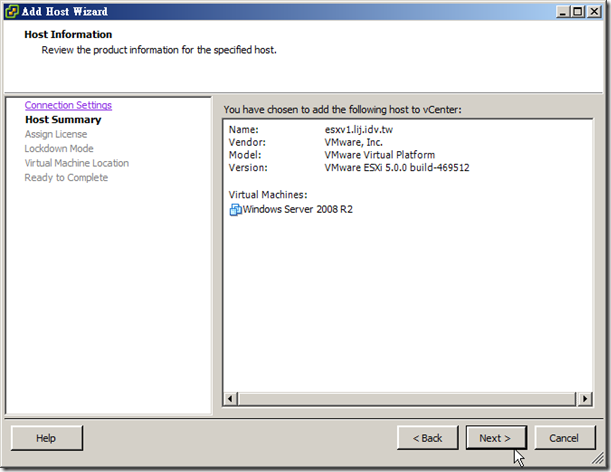Click the resize grip at window corner
This screenshot has height=472, width=611.
tap(598, 459)
